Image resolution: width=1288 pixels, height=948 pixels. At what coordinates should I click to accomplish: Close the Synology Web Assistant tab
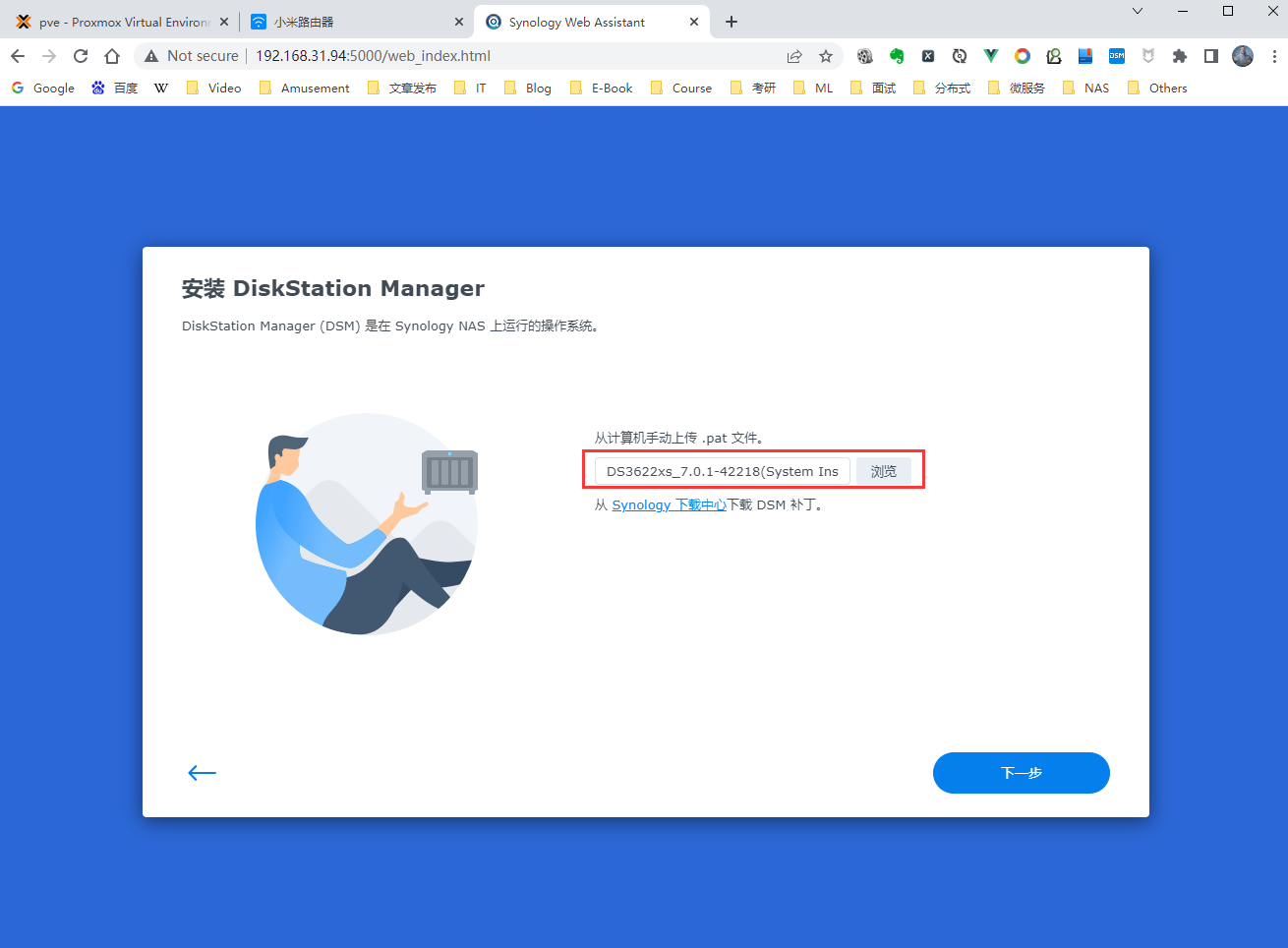coord(694,22)
